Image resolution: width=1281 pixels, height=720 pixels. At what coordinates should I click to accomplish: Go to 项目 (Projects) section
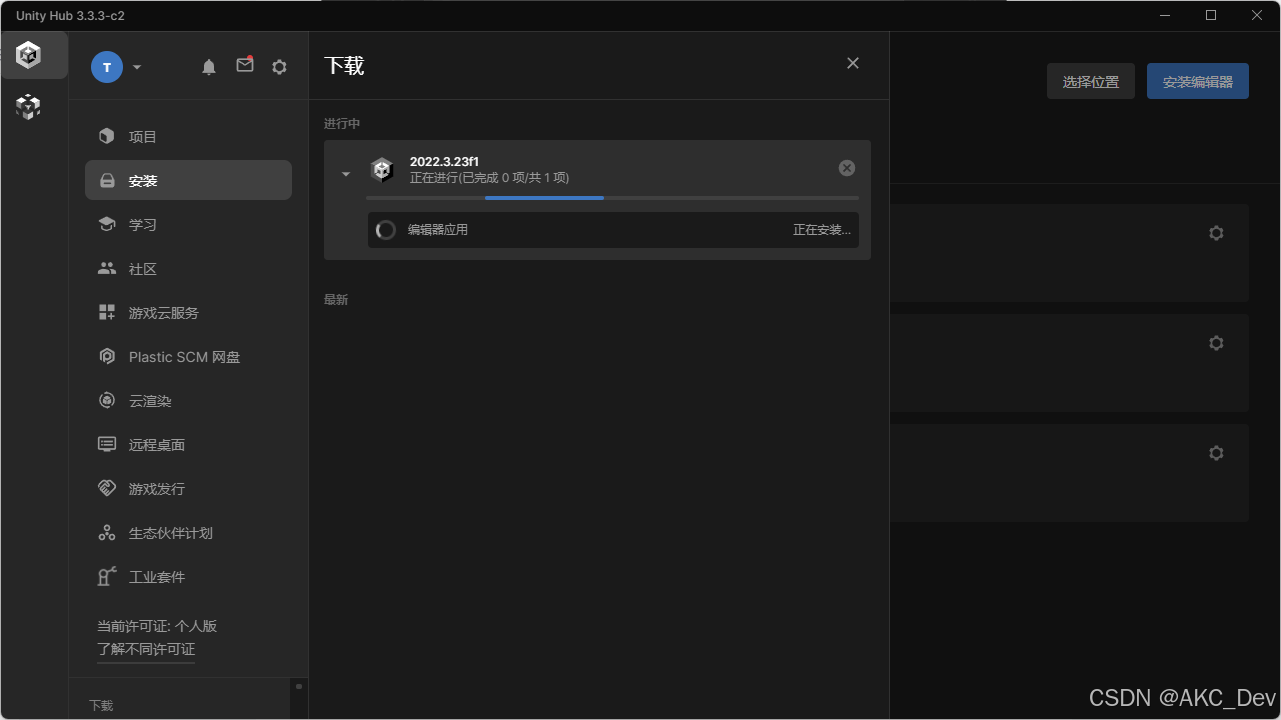tap(188, 136)
